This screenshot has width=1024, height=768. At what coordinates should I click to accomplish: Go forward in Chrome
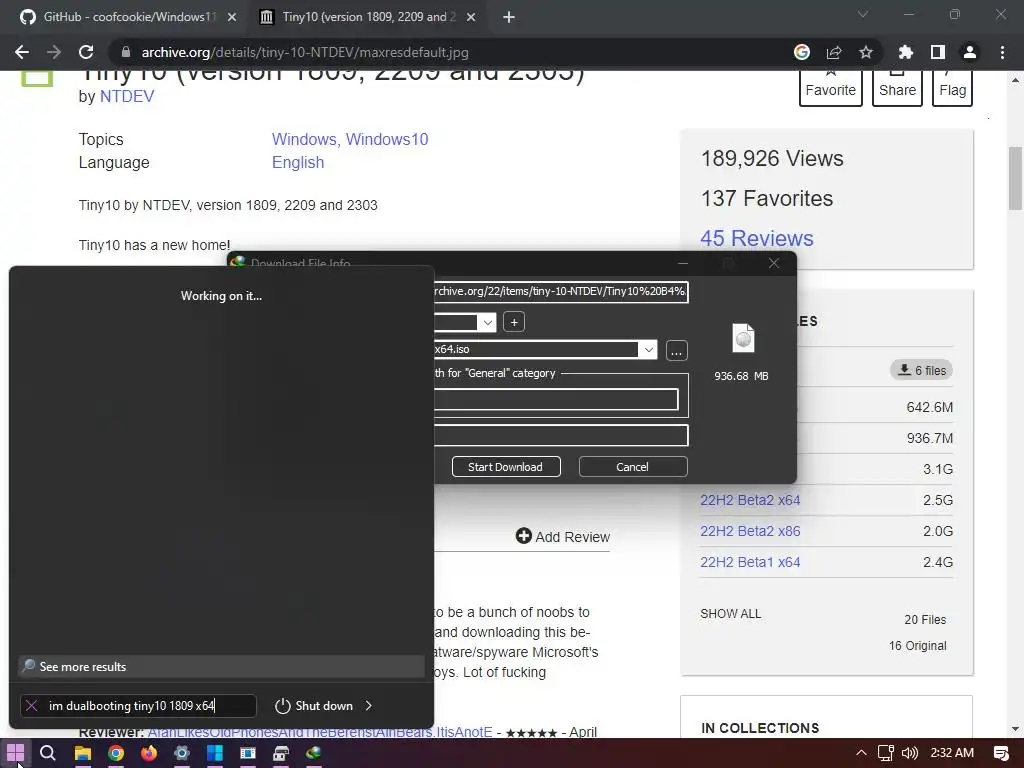pos(54,52)
